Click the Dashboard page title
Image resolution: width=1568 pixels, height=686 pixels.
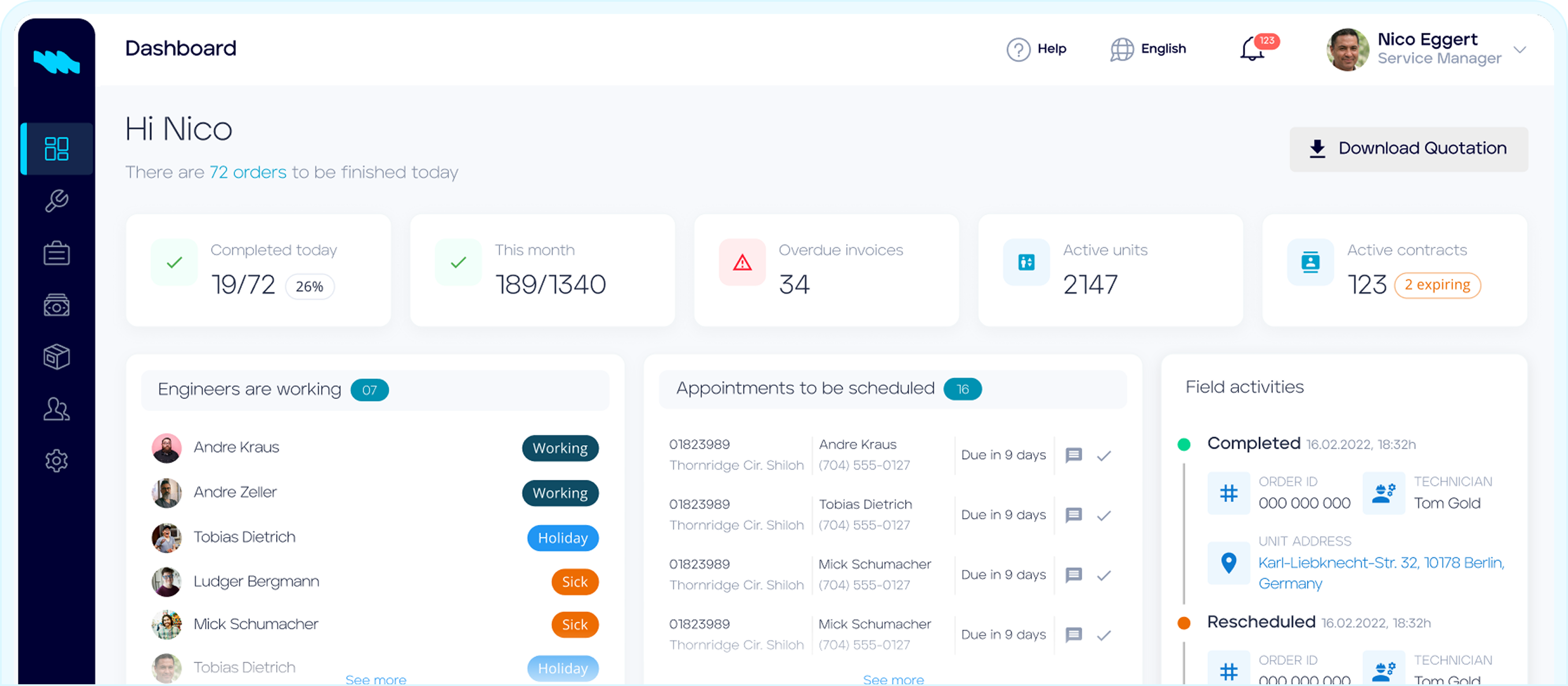(181, 48)
